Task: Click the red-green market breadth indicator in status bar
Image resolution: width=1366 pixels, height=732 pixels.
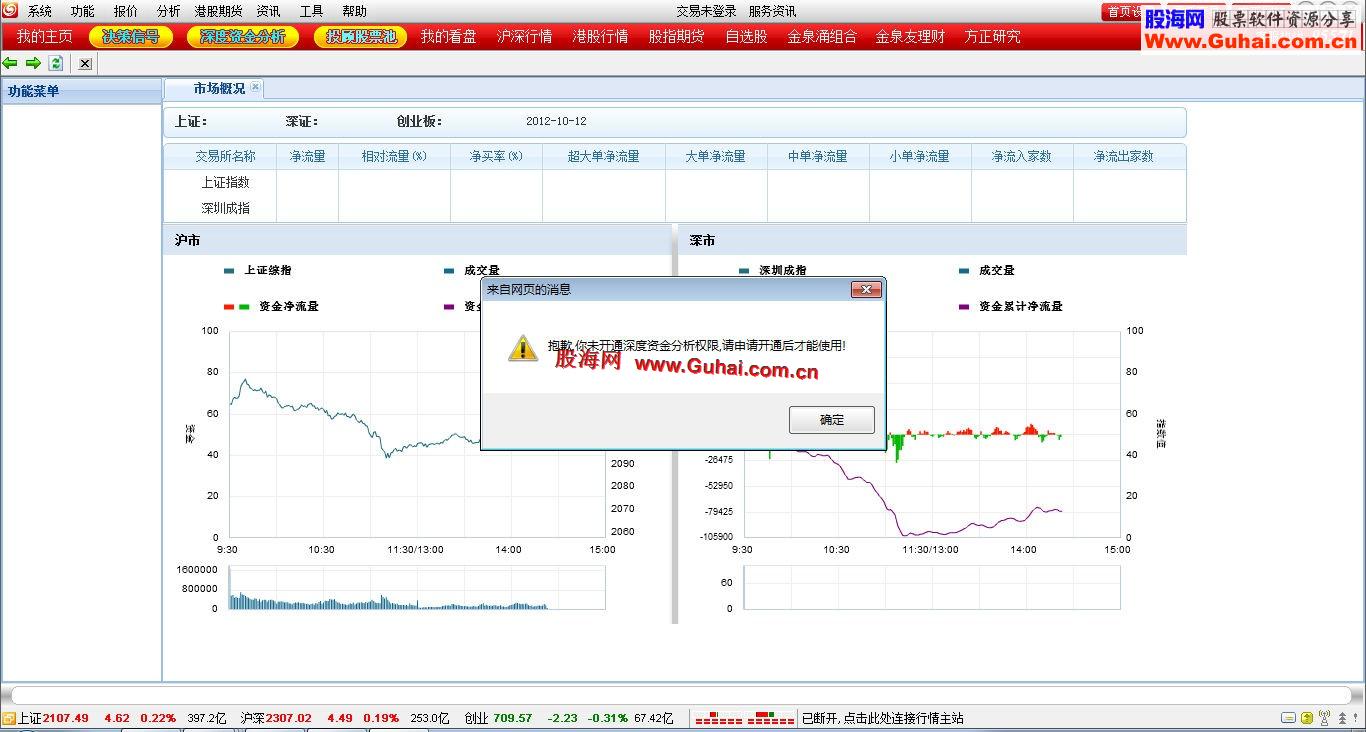Action: (x=744, y=718)
